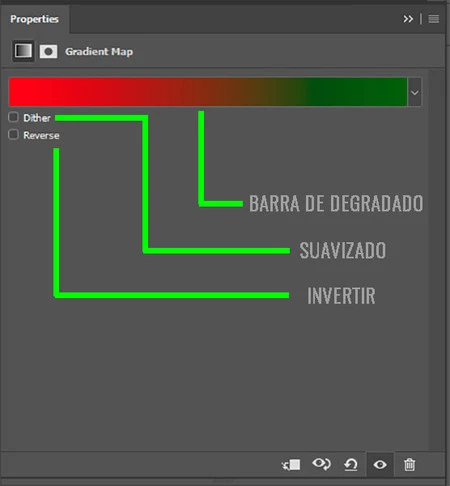Open the gradient picker dropdown arrow
This screenshot has width=450, height=486.
coord(415,92)
